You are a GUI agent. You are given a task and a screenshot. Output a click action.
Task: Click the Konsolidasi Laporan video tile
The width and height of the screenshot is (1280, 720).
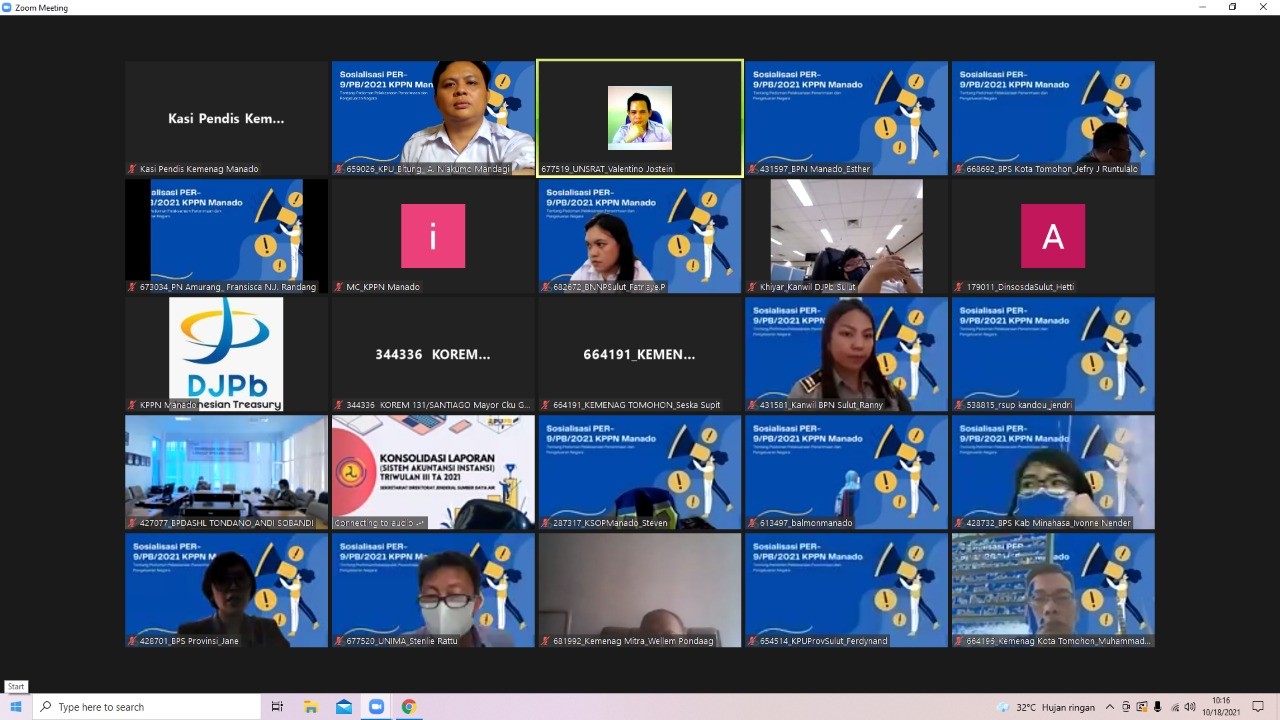pyautogui.click(x=433, y=472)
